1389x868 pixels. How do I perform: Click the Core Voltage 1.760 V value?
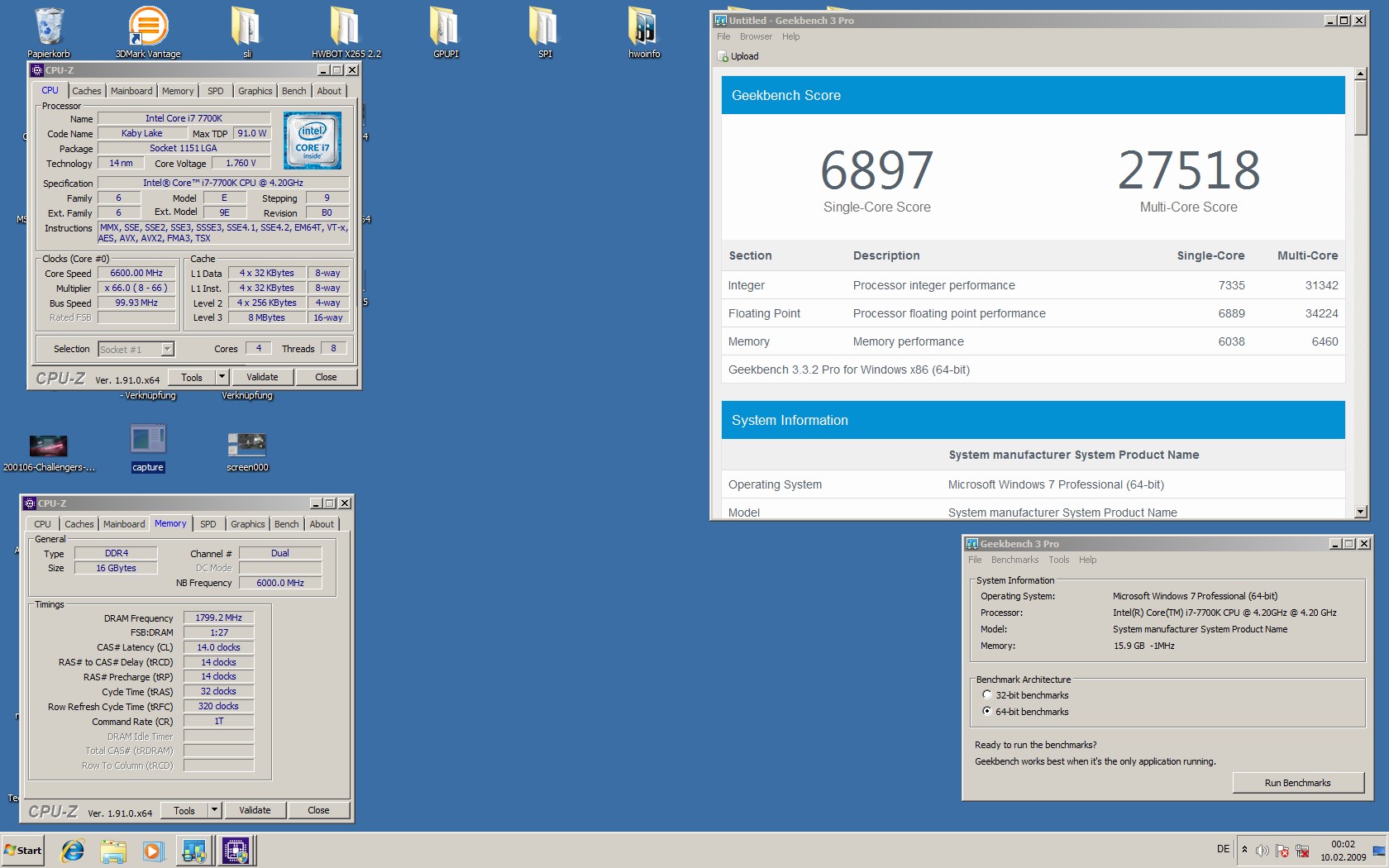241,163
